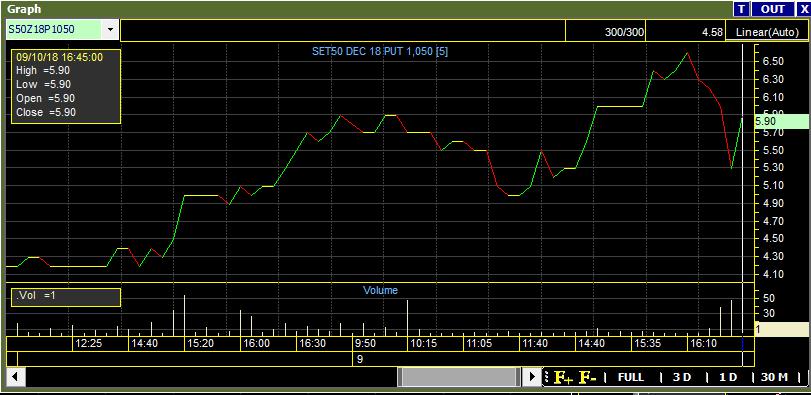Select the 1 D range button
Screen dimensions: 811x395
(x=728, y=377)
